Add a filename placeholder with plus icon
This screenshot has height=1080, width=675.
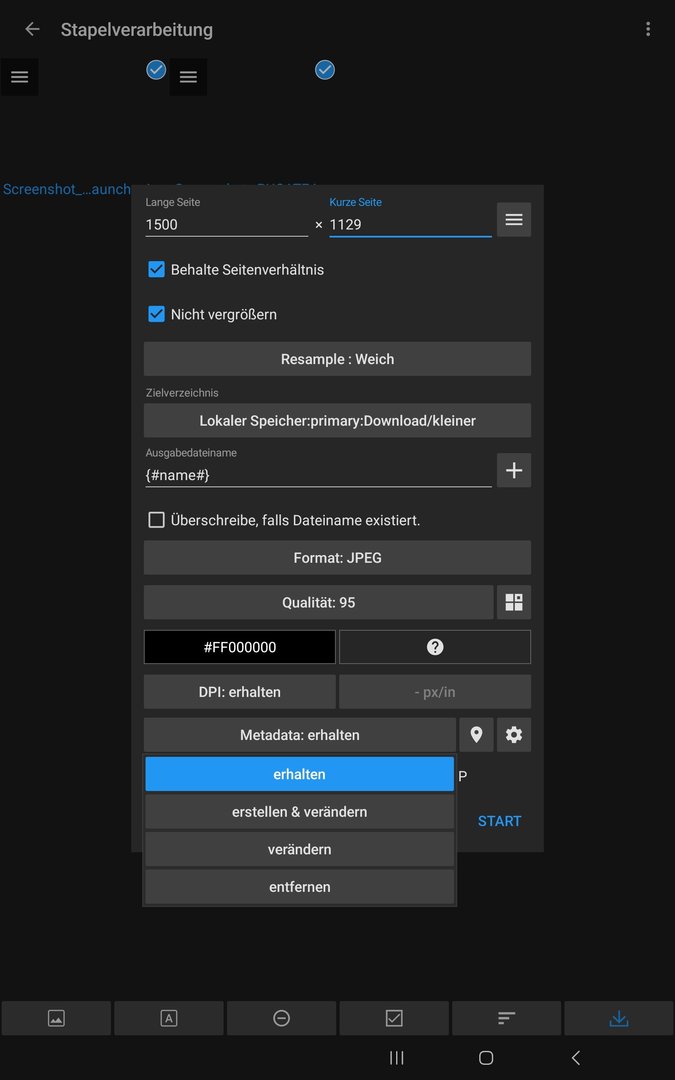click(x=514, y=470)
